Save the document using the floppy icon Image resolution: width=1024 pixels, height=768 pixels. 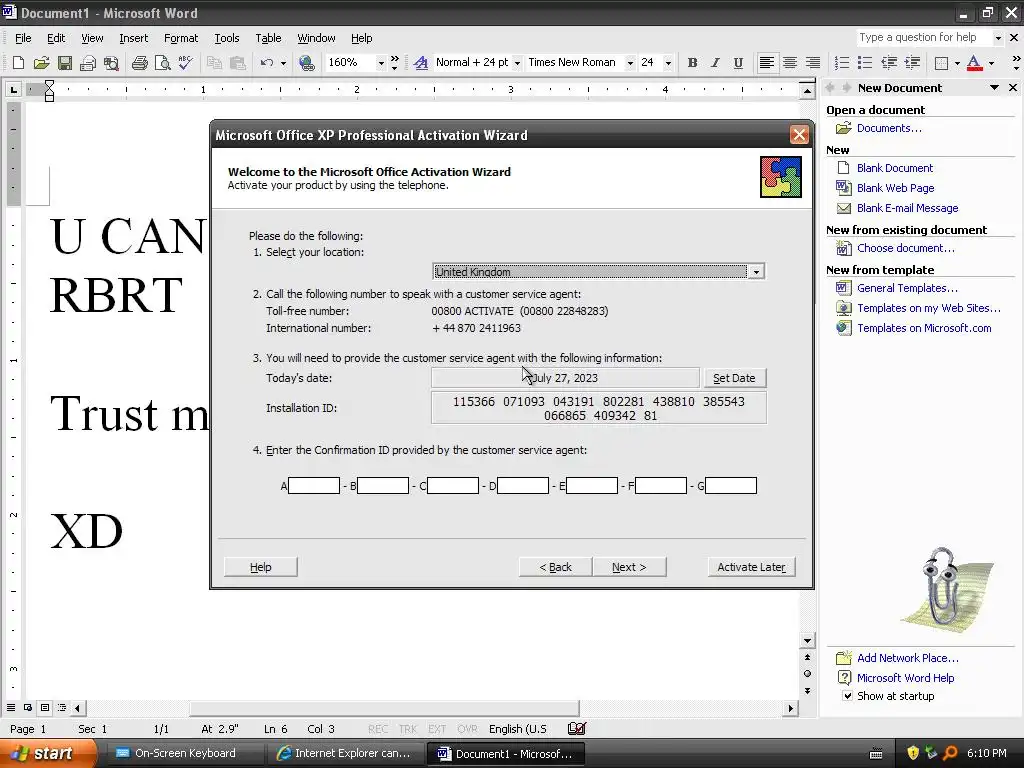point(65,63)
